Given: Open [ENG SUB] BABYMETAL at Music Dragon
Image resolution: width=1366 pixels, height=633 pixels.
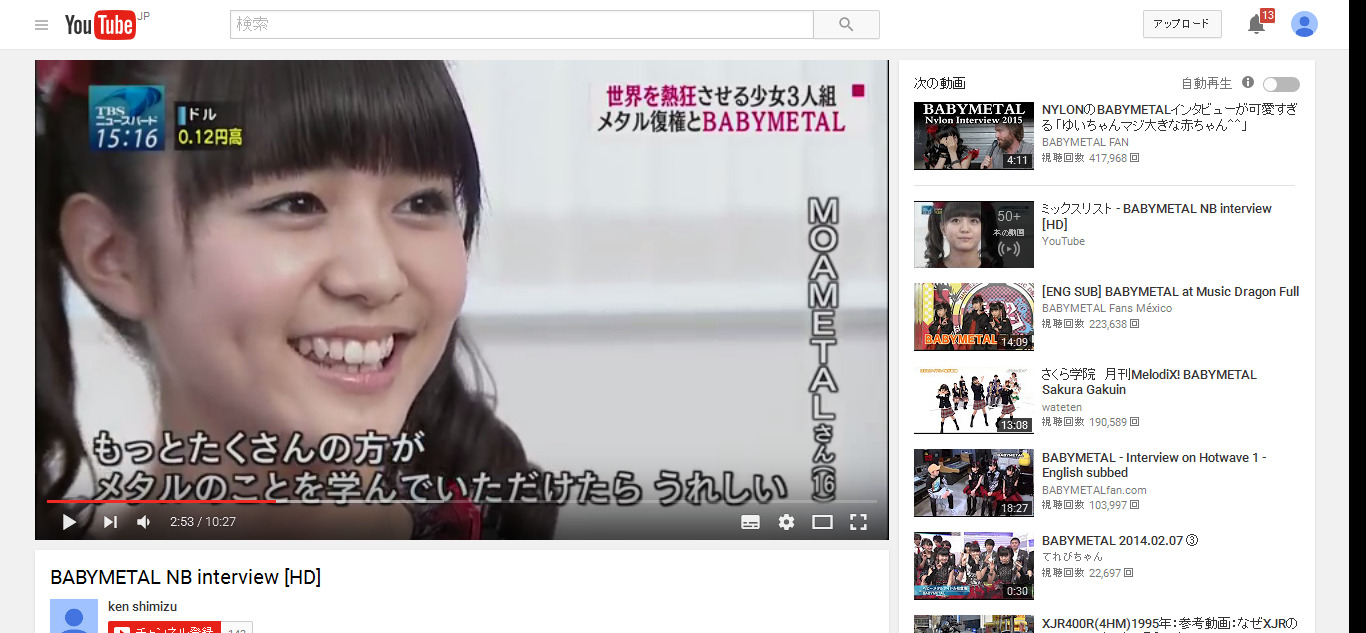Looking at the screenshot, I should 1170,291.
